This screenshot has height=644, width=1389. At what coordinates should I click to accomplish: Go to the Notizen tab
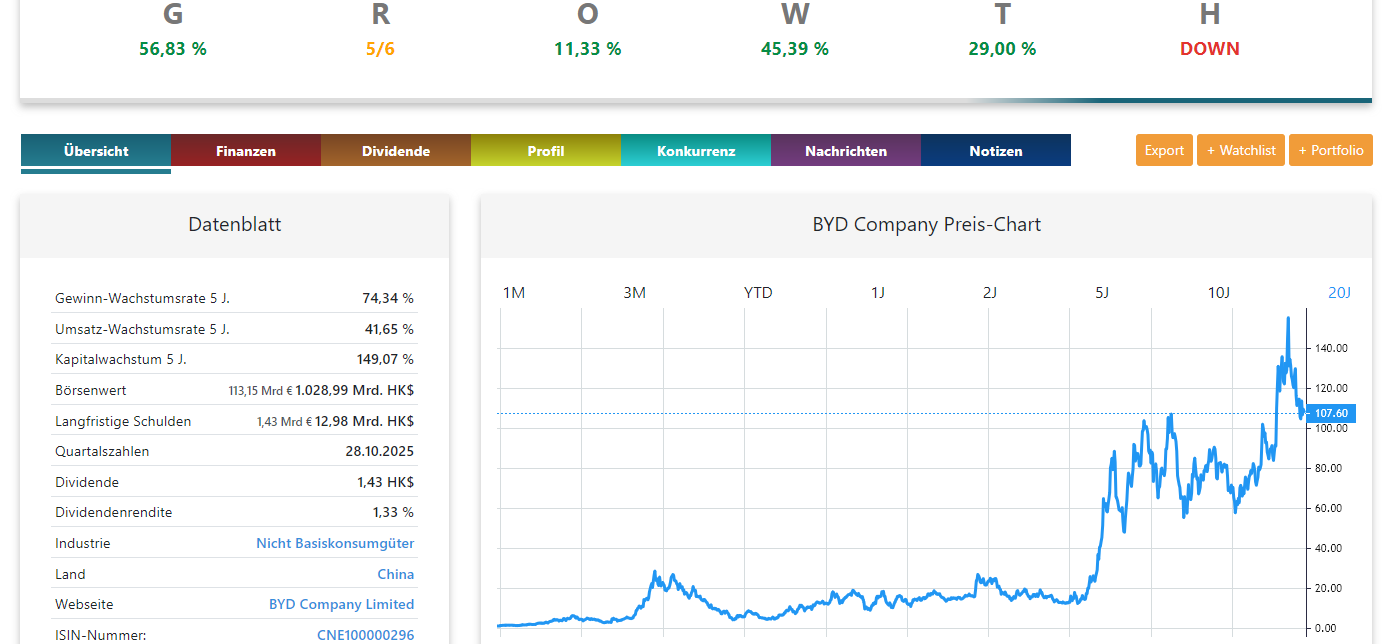click(x=996, y=151)
